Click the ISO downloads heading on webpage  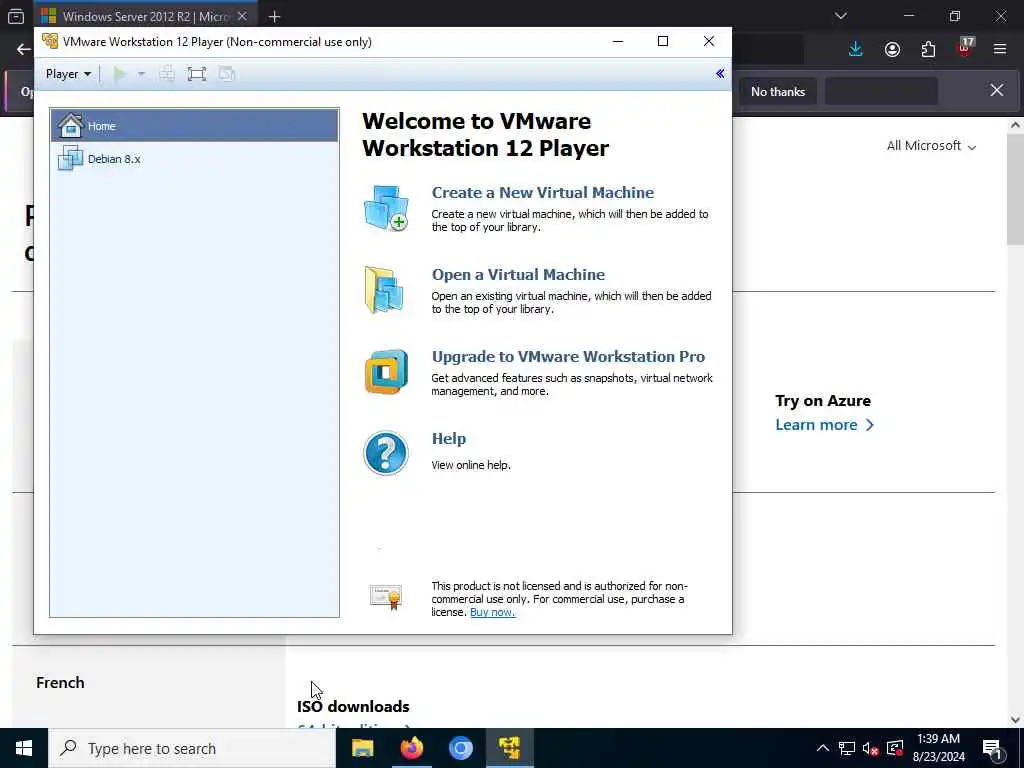click(353, 707)
